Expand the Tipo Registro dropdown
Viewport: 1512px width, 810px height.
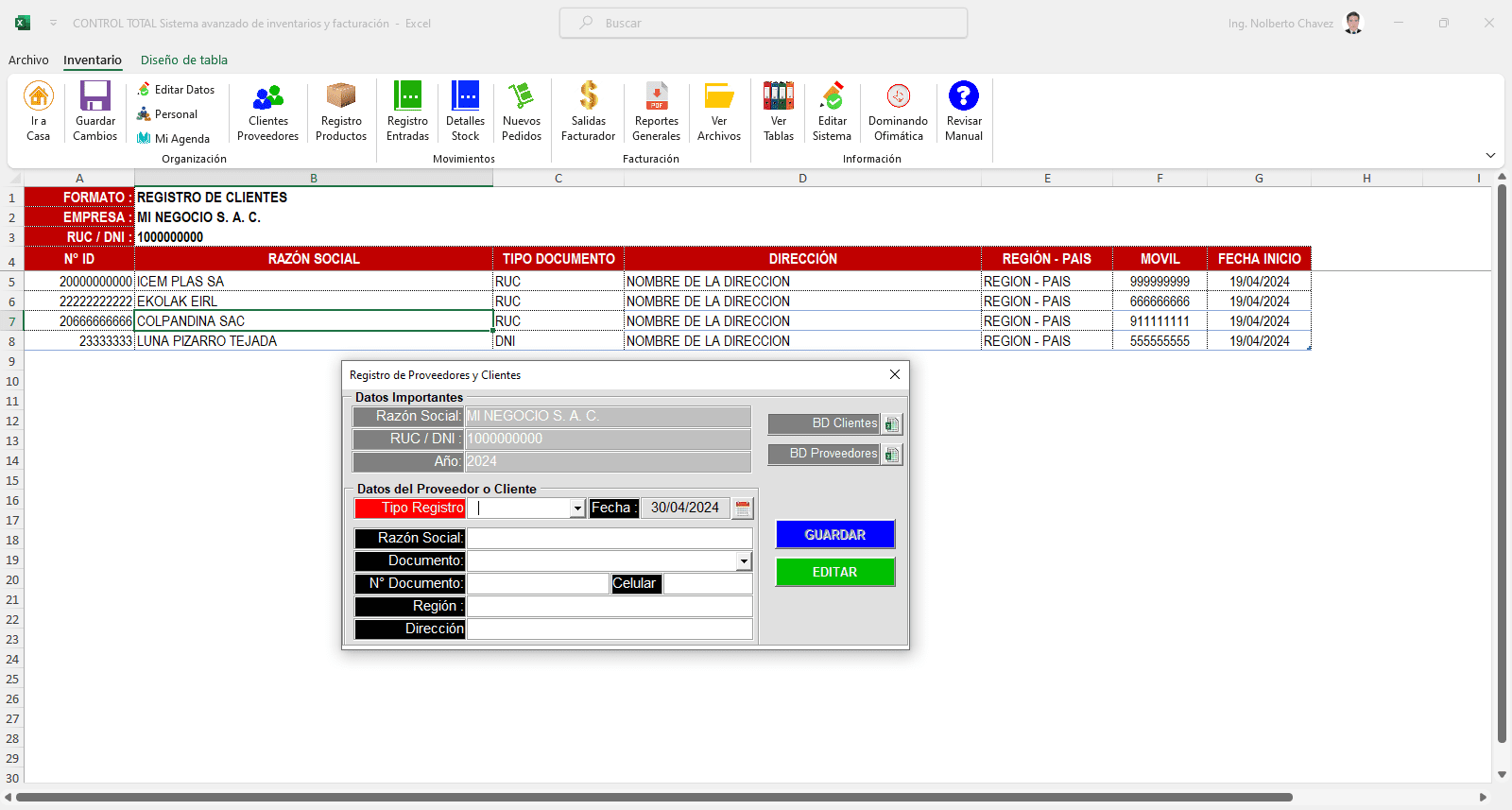pos(577,508)
